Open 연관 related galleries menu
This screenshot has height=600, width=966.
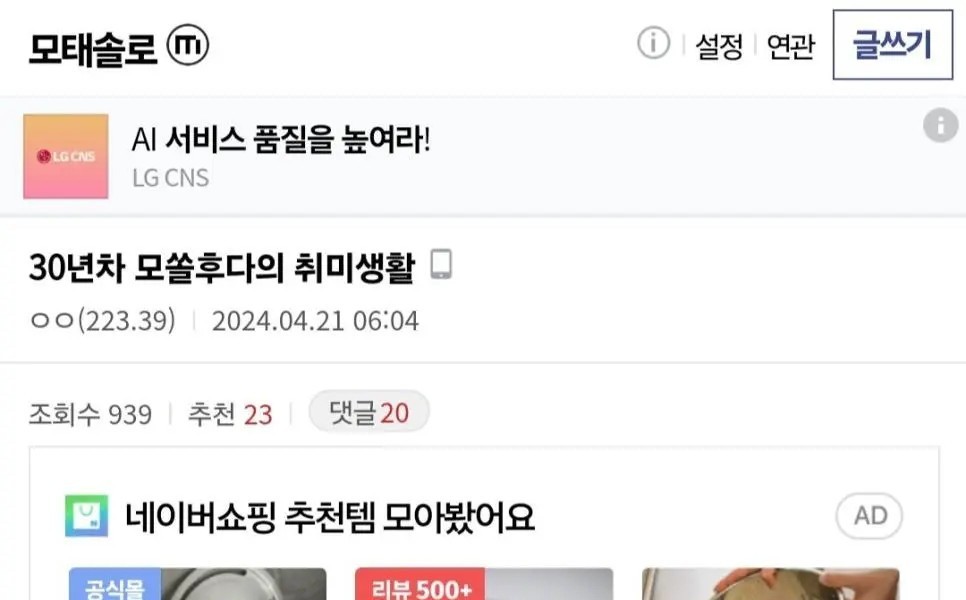790,46
